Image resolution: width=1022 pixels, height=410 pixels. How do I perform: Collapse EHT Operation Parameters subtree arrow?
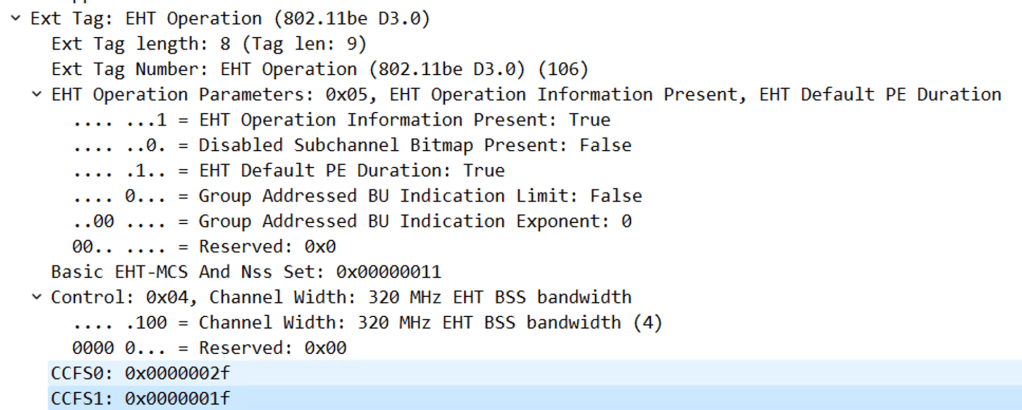(x=38, y=95)
